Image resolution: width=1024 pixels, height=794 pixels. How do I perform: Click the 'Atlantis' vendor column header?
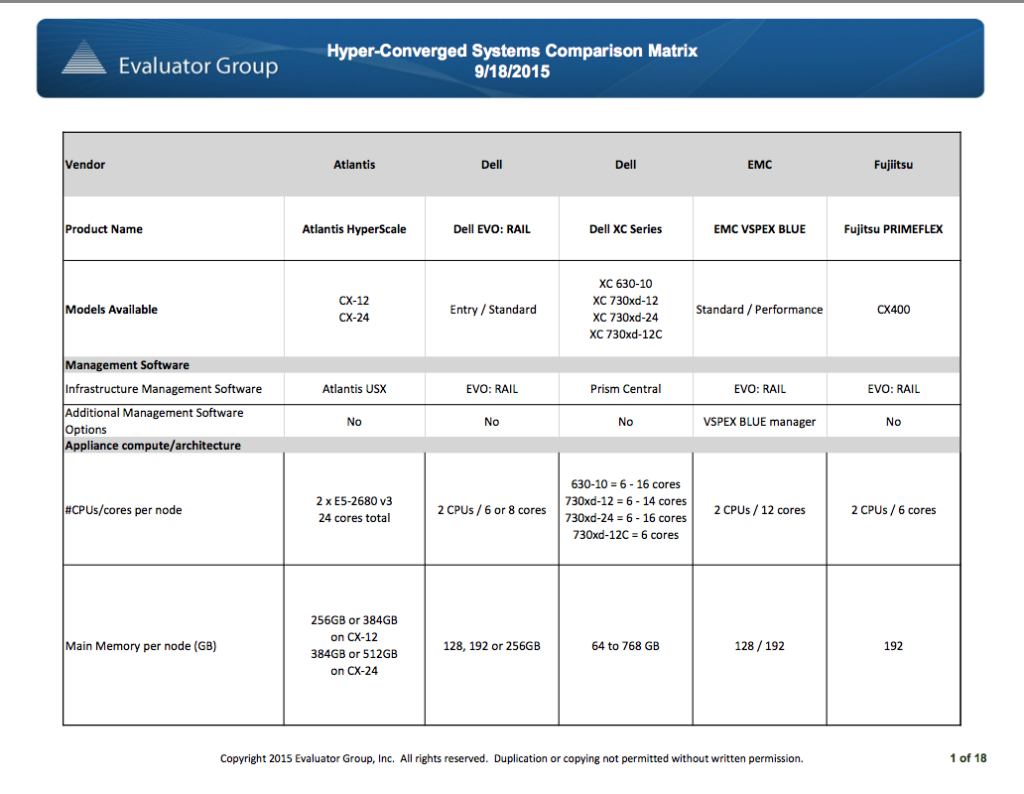[x=354, y=165]
